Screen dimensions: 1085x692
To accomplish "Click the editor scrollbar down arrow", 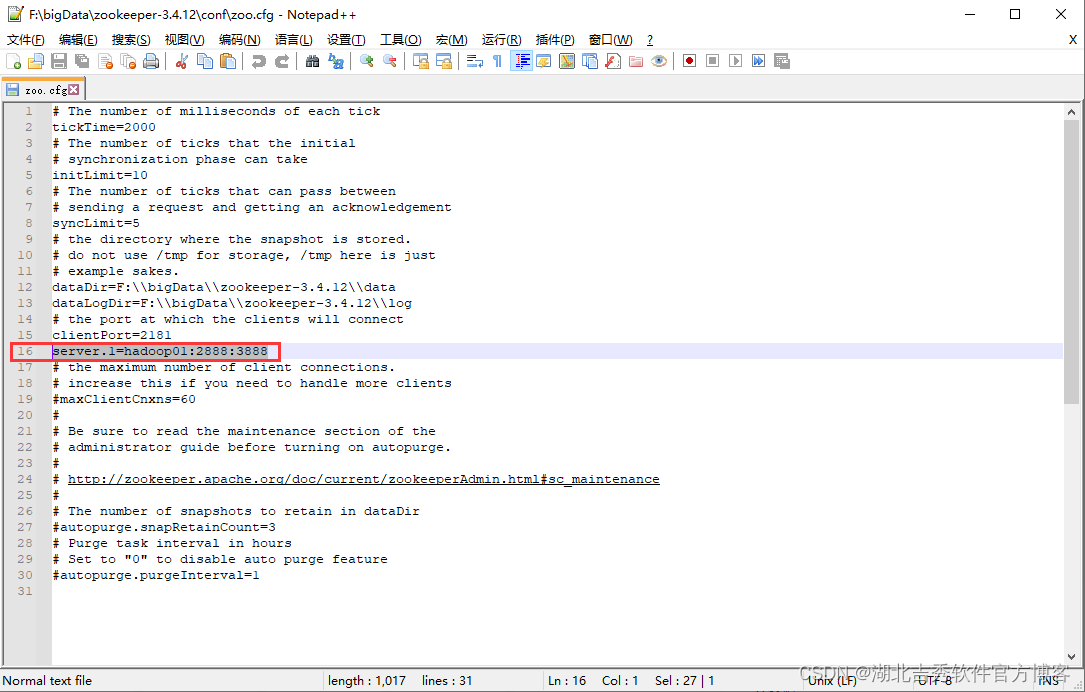I will pyautogui.click(x=1071, y=657).
